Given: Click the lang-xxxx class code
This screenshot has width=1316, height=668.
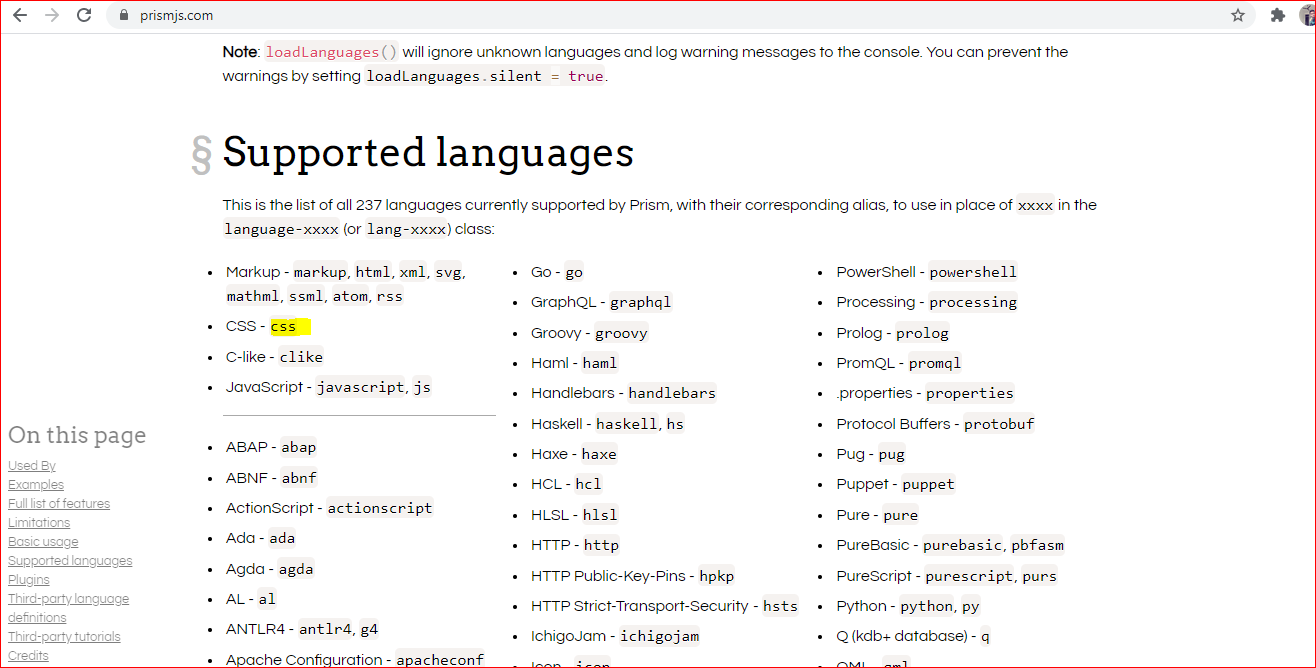Looking at the screenshot, I should tap(406, 229).
